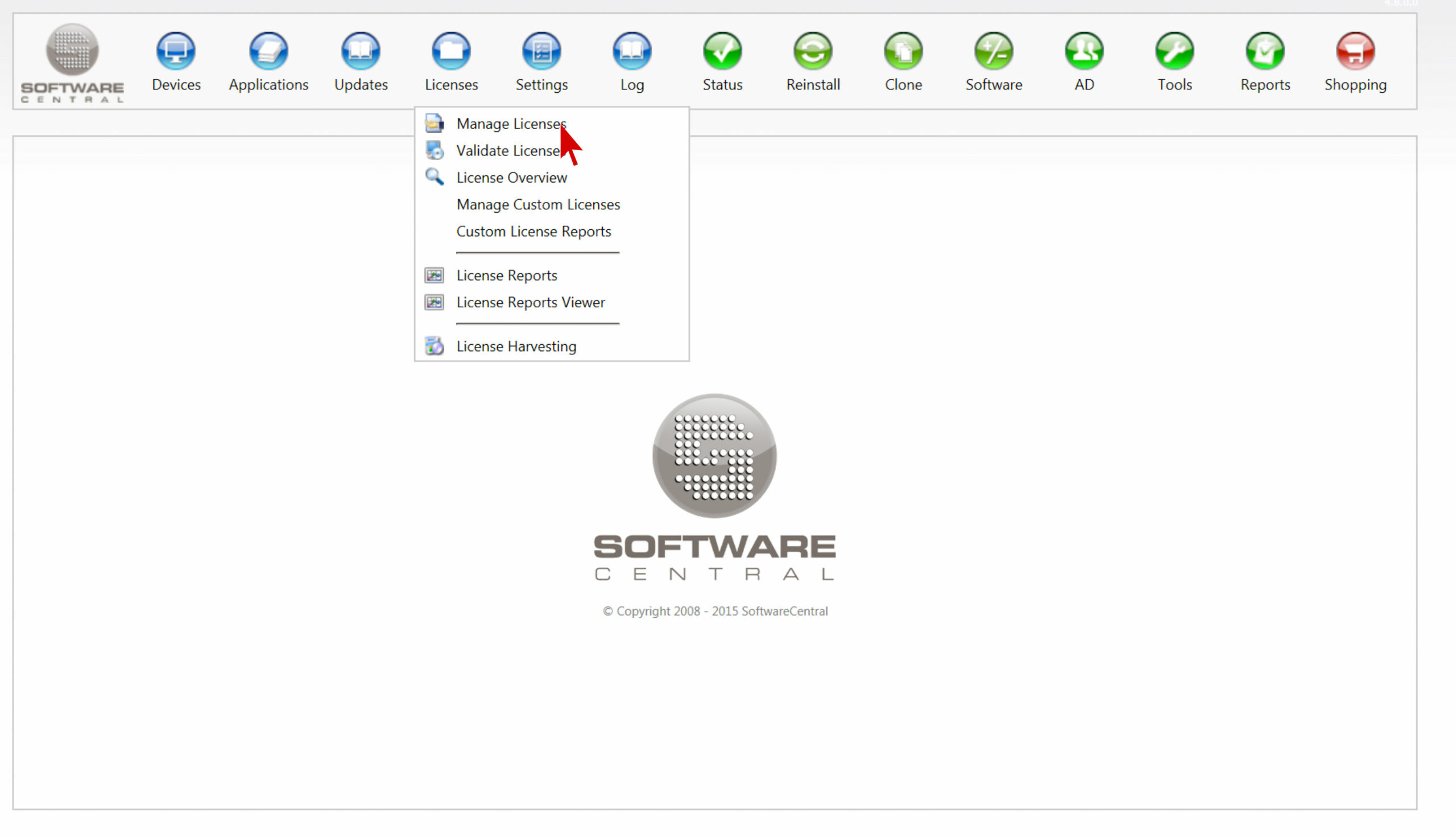The width and height of the screenshot is (1456, 838).
Task: Open the Updates toolbar icon
Action: point(361,51)
